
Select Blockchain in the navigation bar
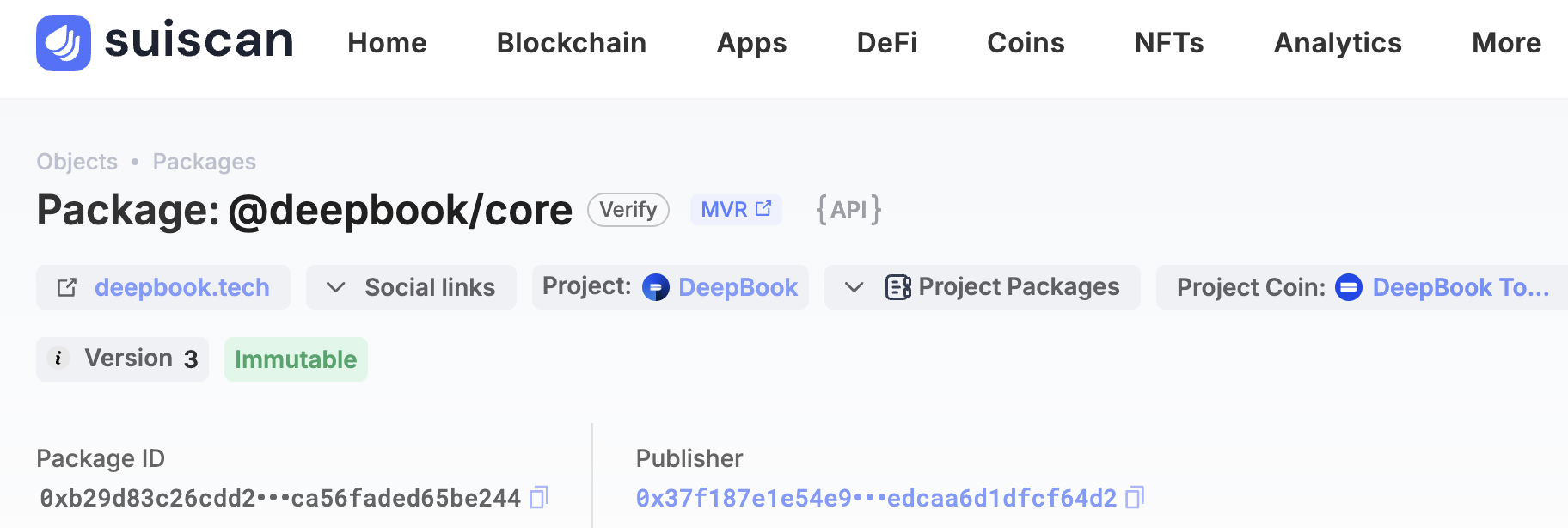click(571, 43)
